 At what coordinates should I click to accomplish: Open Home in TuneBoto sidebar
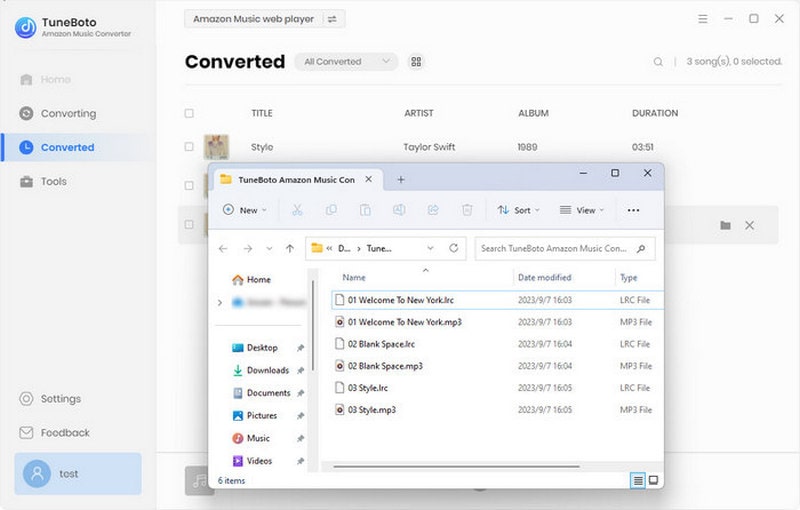[x=46, y=80]
